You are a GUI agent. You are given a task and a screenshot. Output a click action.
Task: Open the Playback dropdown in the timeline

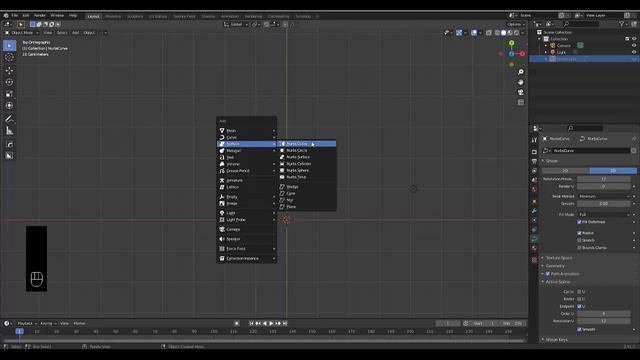tap(27, 323)
